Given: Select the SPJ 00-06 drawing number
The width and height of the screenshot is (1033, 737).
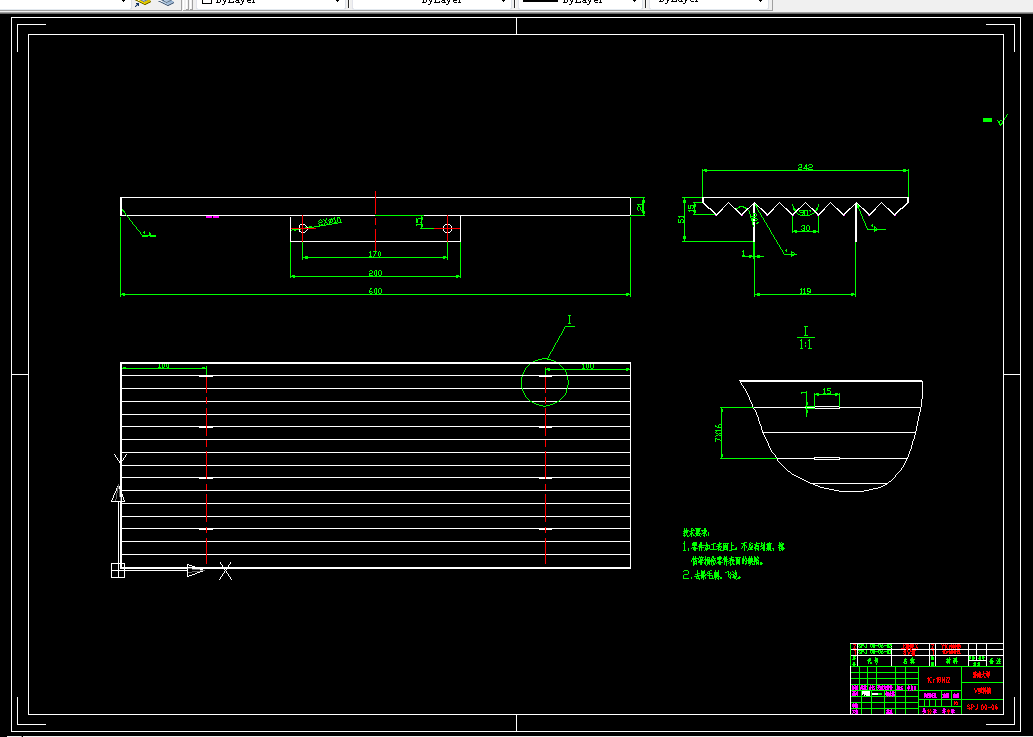Looking at the screenshot, I should click(983, 707).
